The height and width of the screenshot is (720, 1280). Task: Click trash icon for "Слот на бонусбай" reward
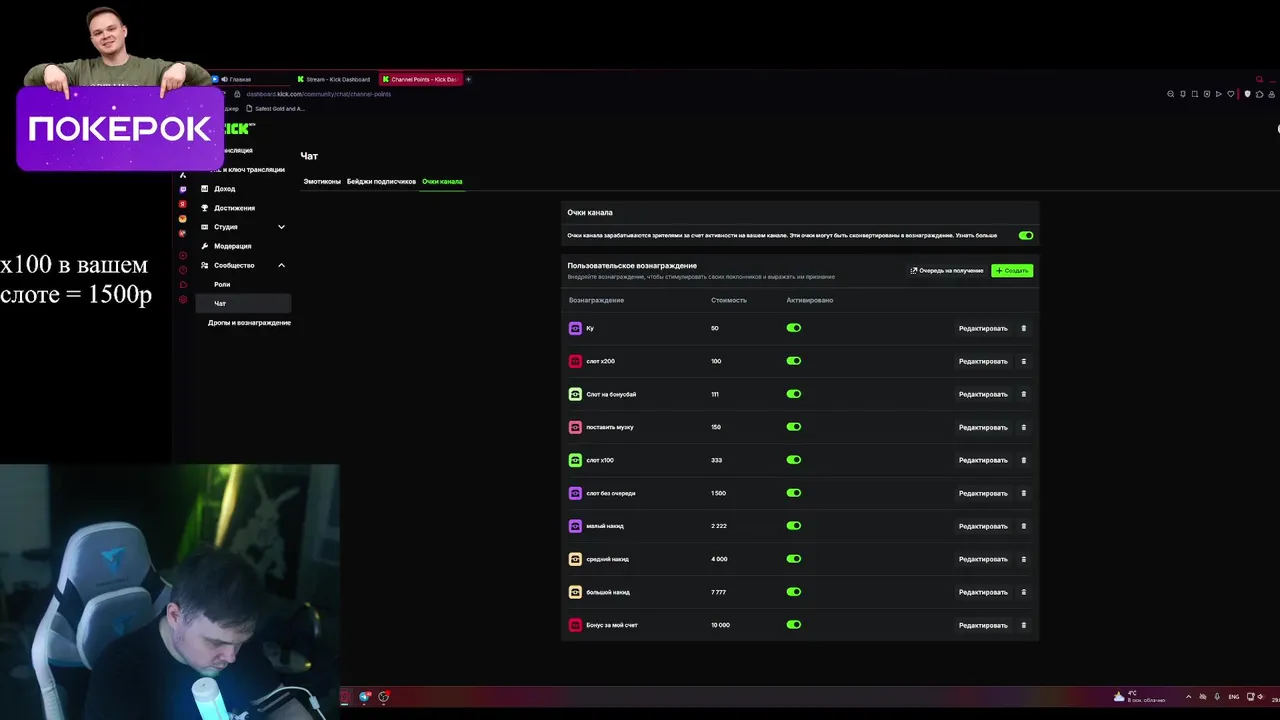click(x=1023, y=394)
